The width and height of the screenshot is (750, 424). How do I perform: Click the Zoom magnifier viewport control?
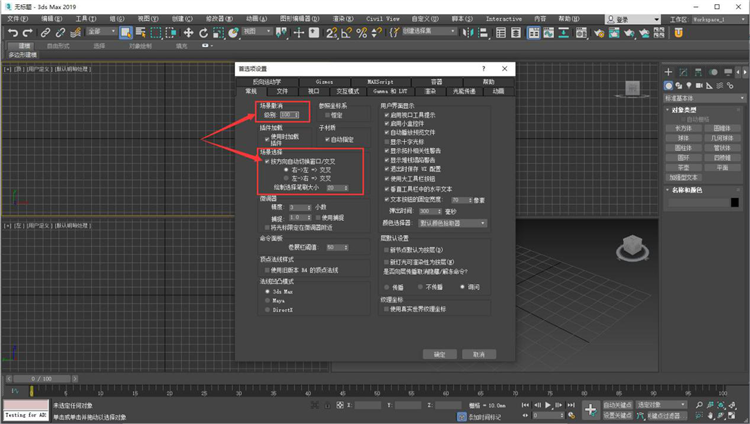click(x=699, y=405)
